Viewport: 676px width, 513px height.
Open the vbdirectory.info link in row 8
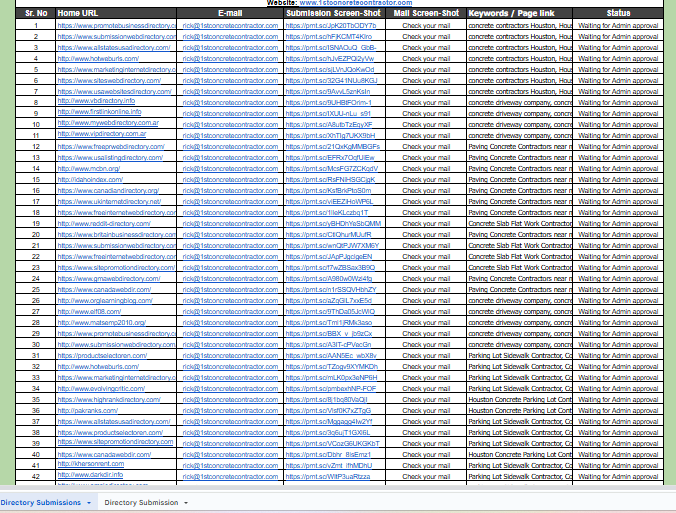click(96, 101)
